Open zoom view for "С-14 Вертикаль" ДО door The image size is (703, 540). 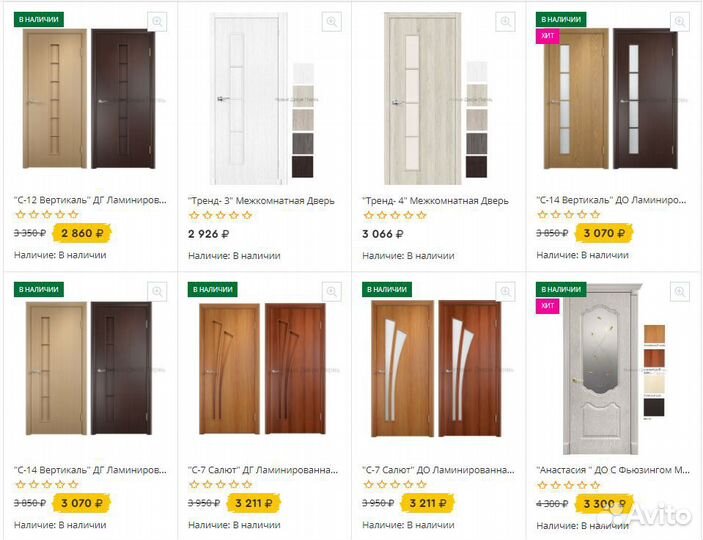[680, 21]
